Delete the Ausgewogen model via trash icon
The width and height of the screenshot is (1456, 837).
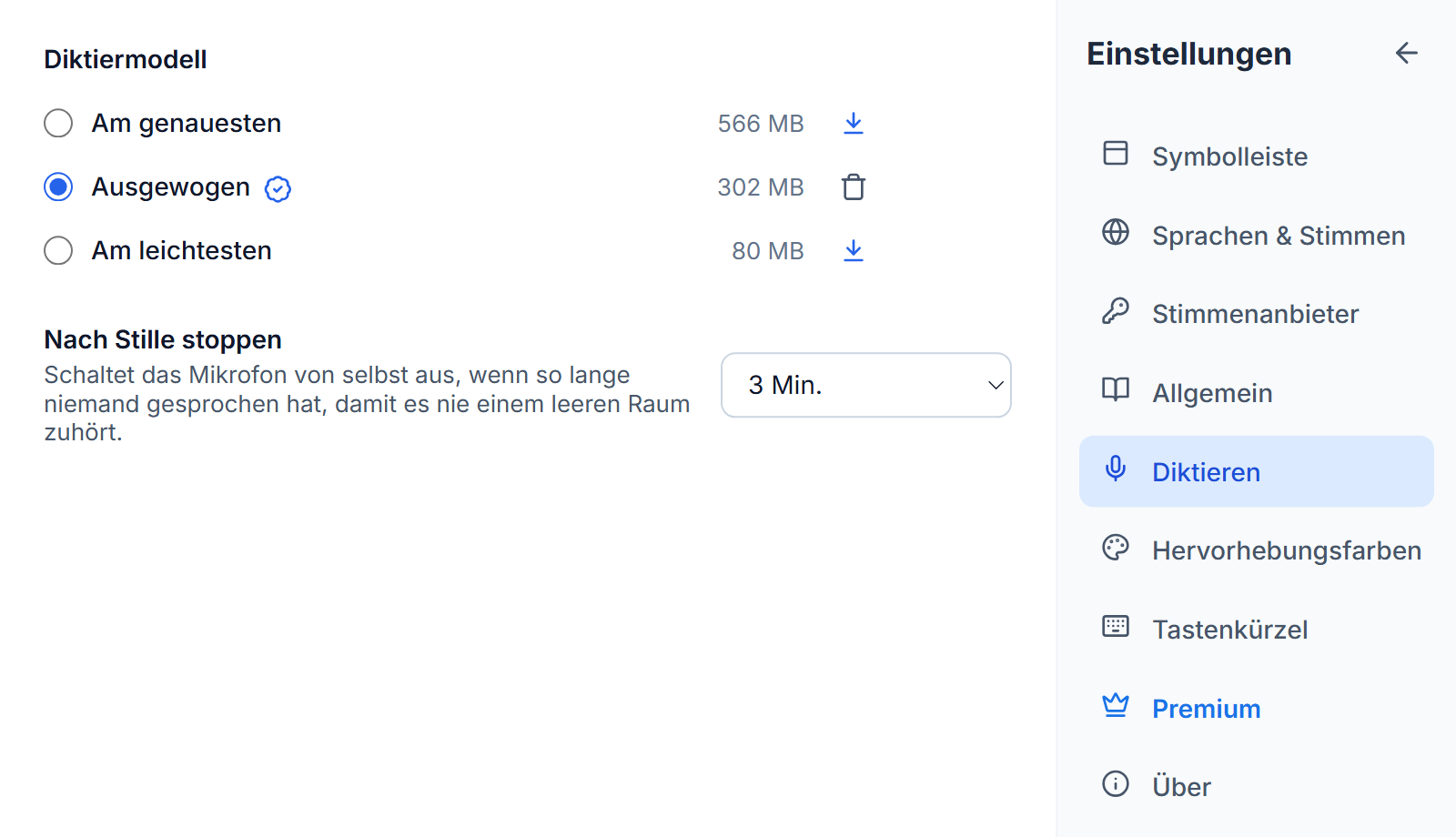853,187
